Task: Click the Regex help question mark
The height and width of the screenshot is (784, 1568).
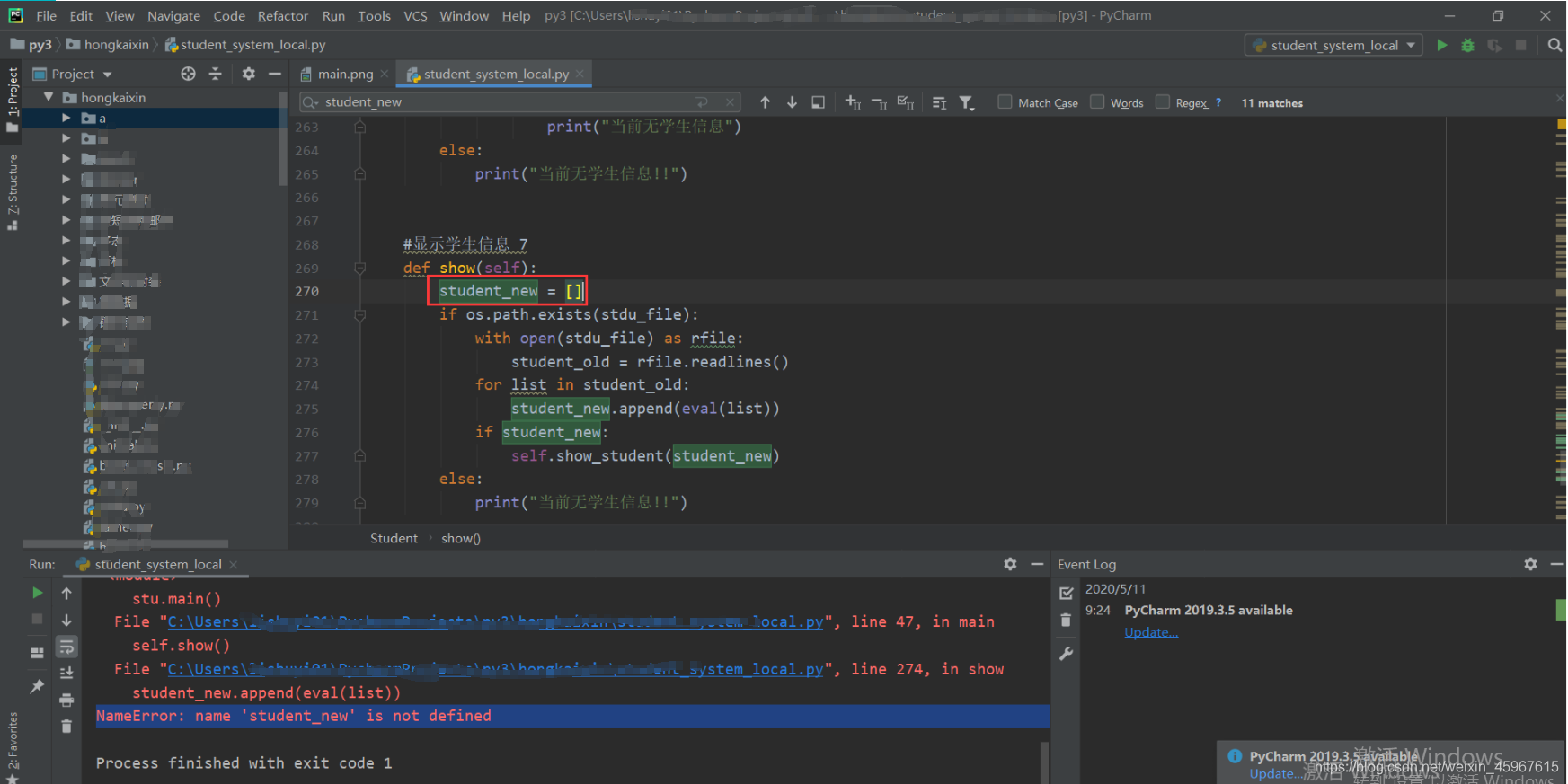Action: tap(1218, 102)
